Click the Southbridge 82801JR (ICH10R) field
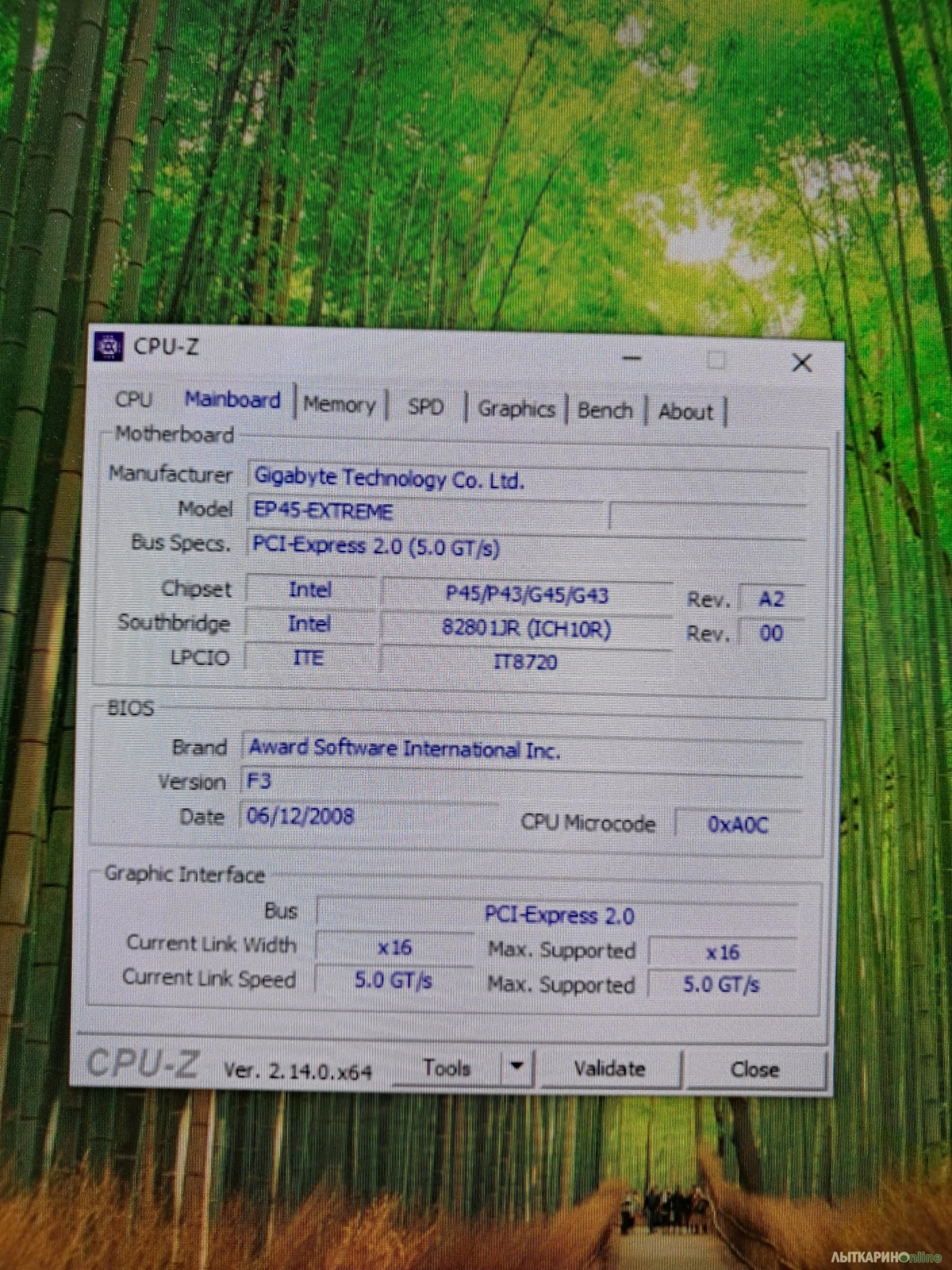Viewport: 952px width, 1270px height. tap(526, 629)
